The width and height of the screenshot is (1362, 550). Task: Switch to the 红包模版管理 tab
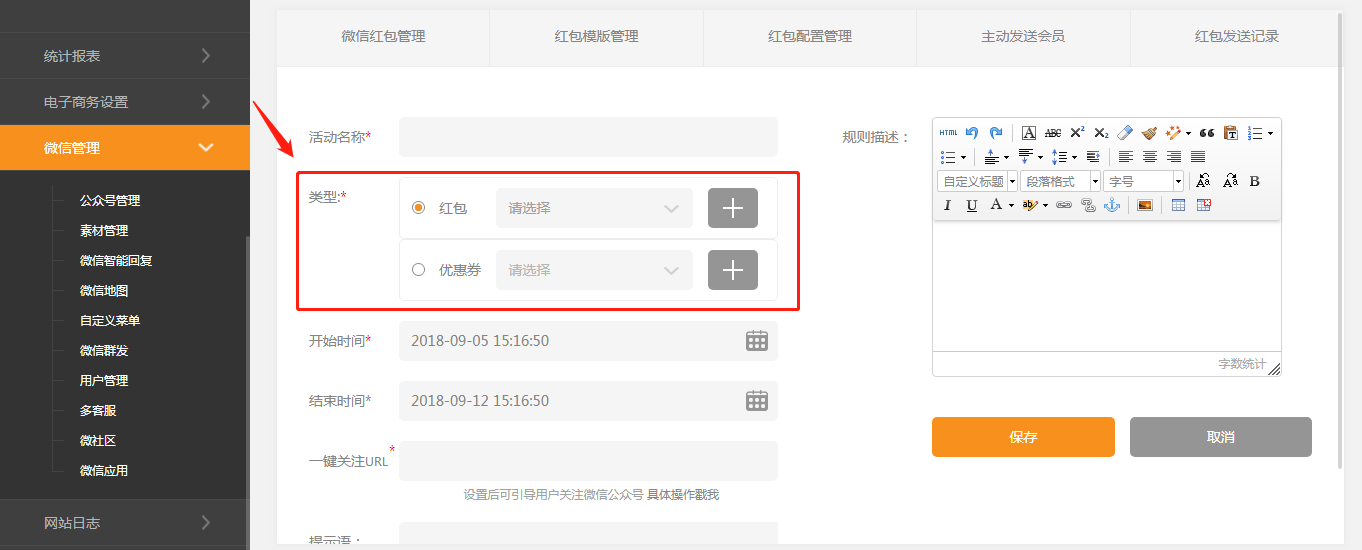[x=596, y=36]
